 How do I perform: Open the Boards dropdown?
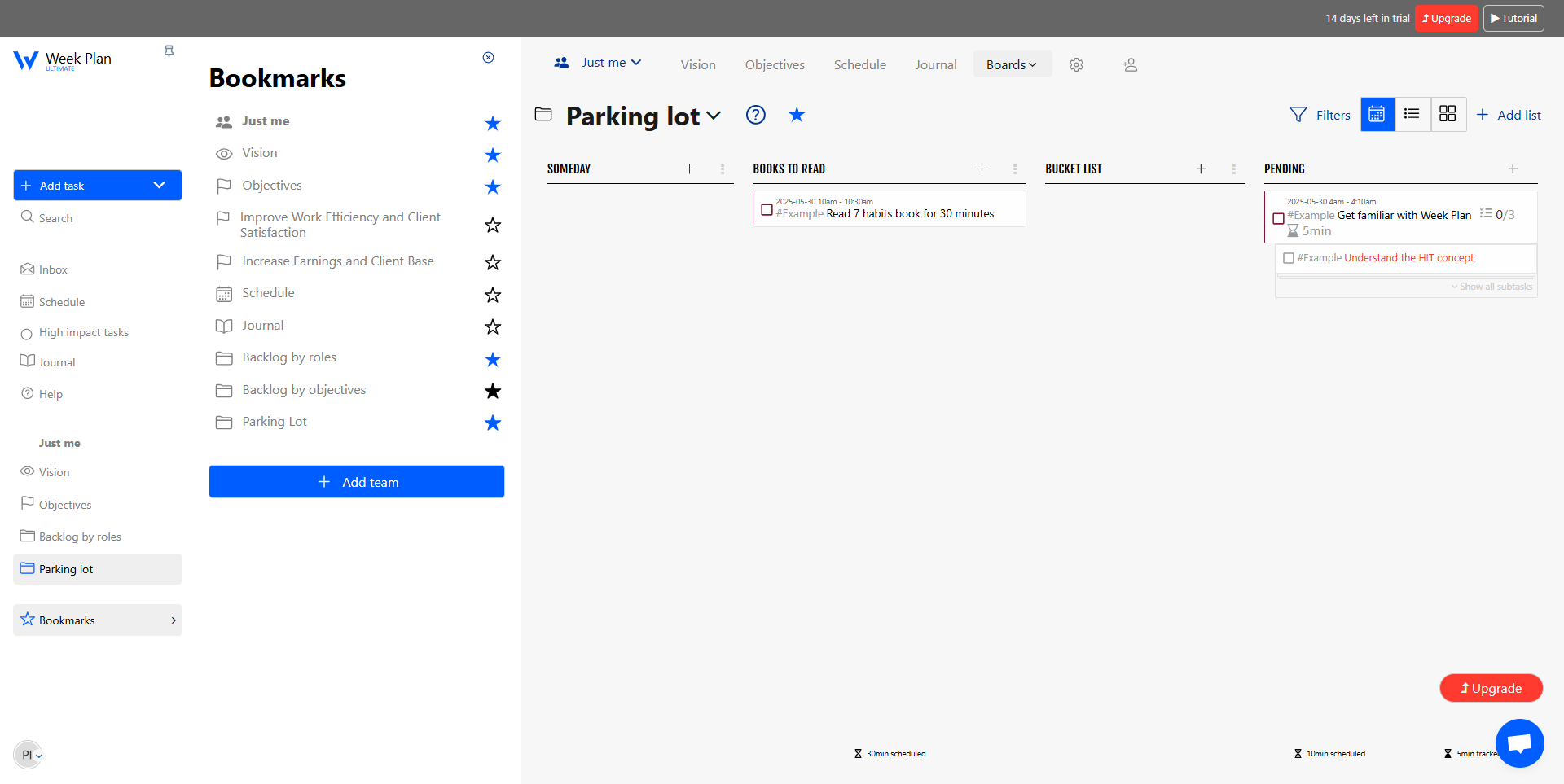click(1012, 64)
